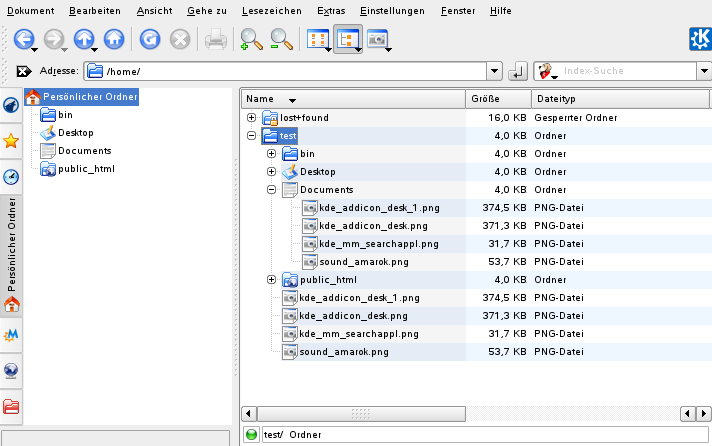Image resolution: width=712 pixels, height=446 pixels.
Task: Open the address bar dropdown
Action: click(493, 72)
